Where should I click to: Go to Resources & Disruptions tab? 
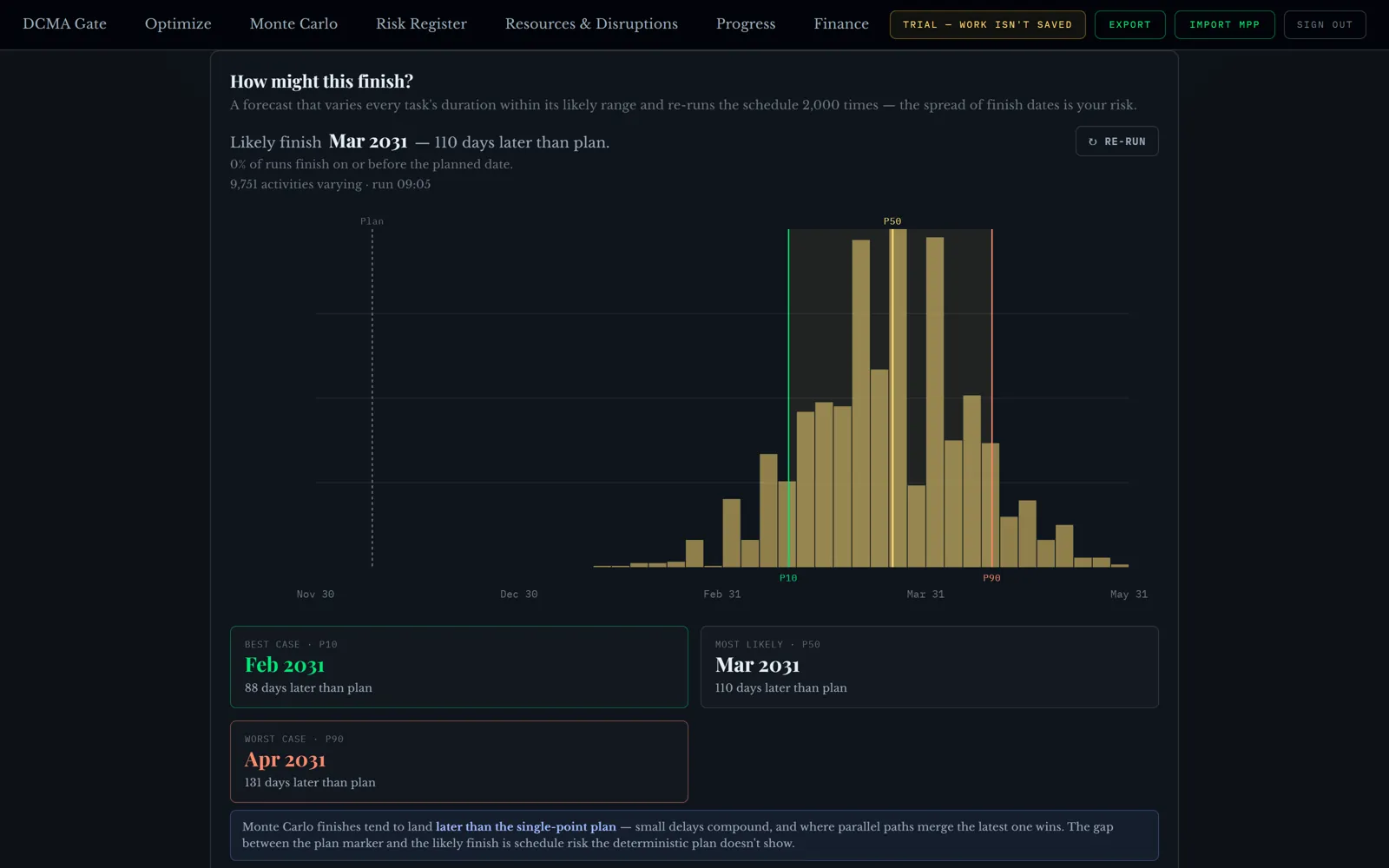click(x=591, y=24)
